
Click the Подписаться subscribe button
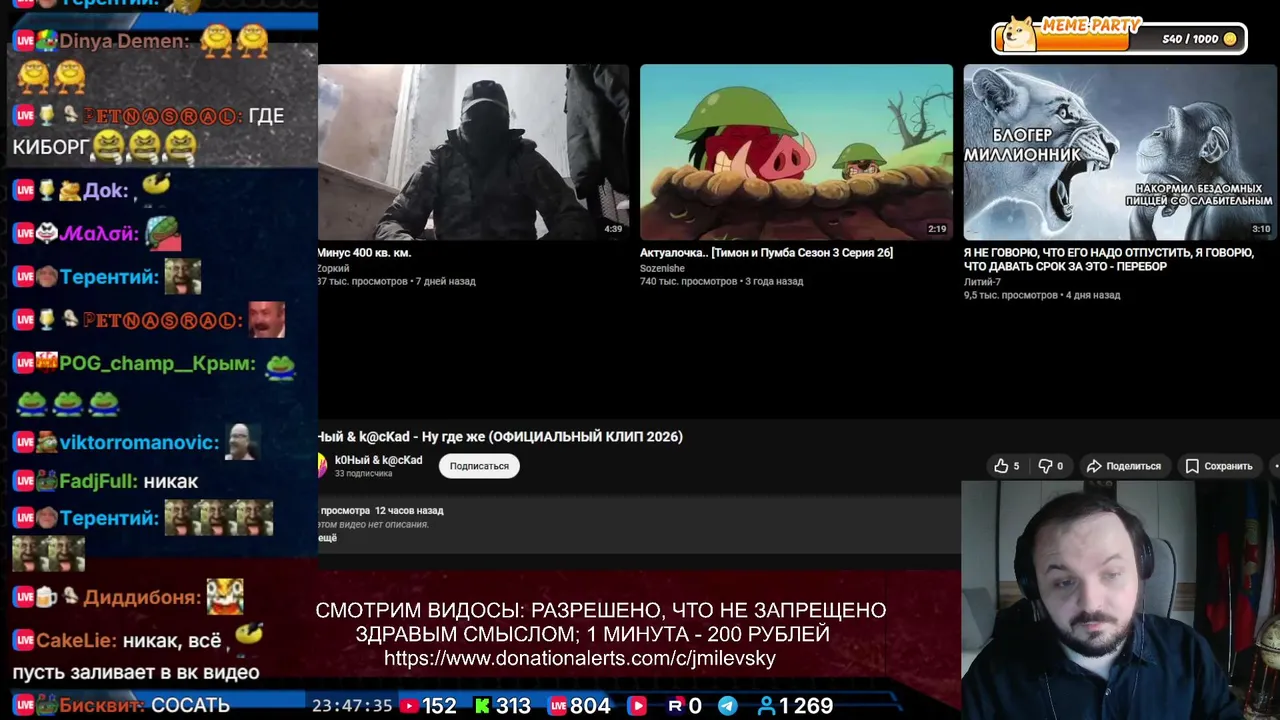click(479, 466)
